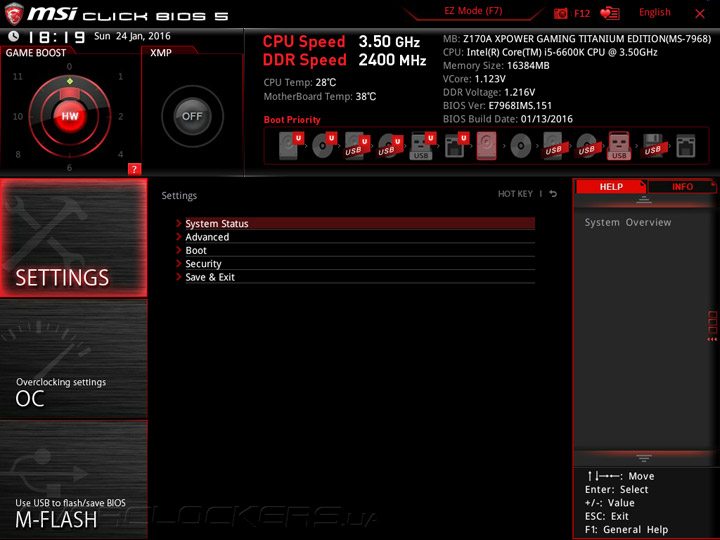720x540 pixels.
Task: Open the System Status entry
Action: (x=360, y=224)
